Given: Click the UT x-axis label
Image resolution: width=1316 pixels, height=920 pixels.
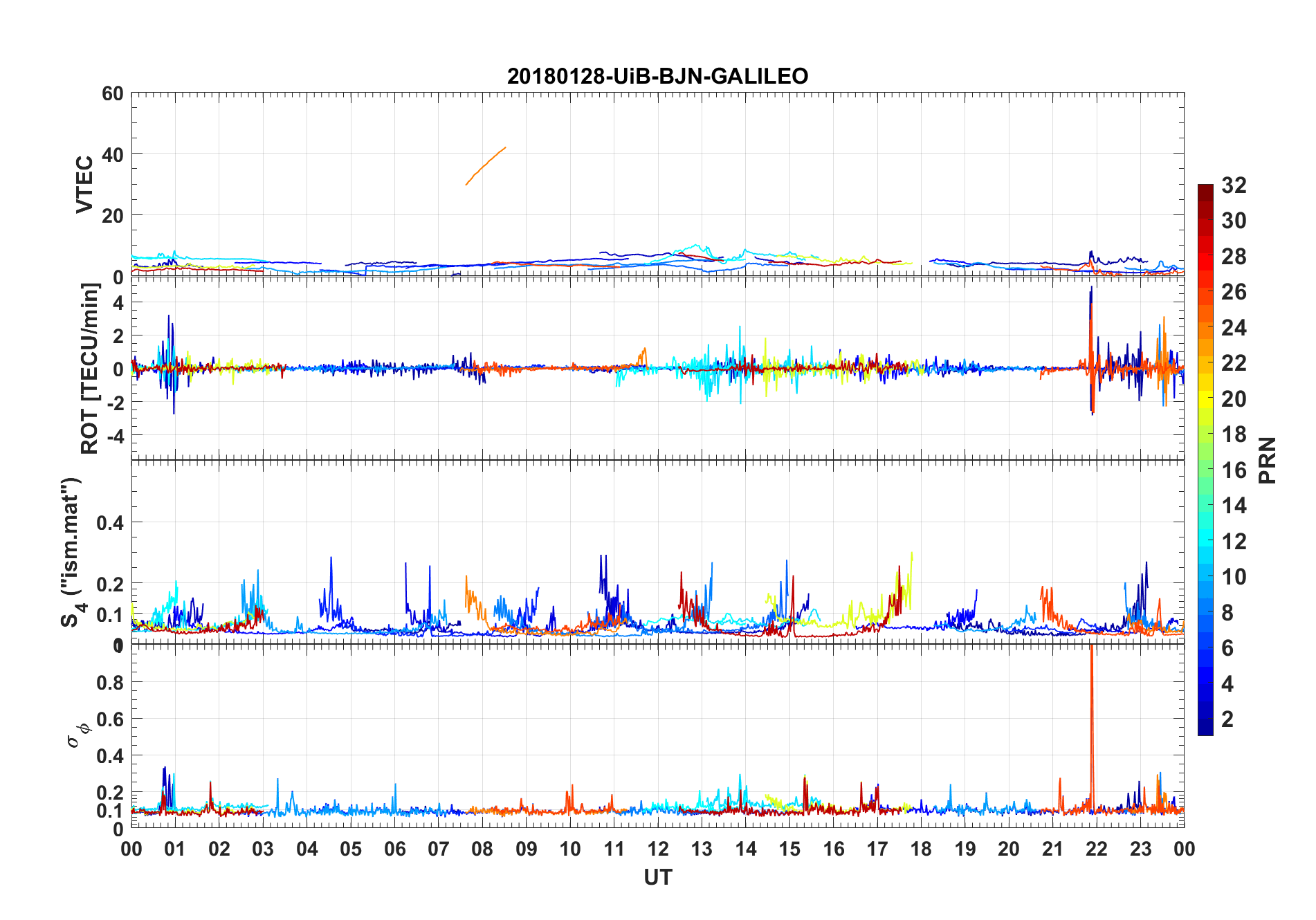Looking at the screenshot, I should 657,878.
